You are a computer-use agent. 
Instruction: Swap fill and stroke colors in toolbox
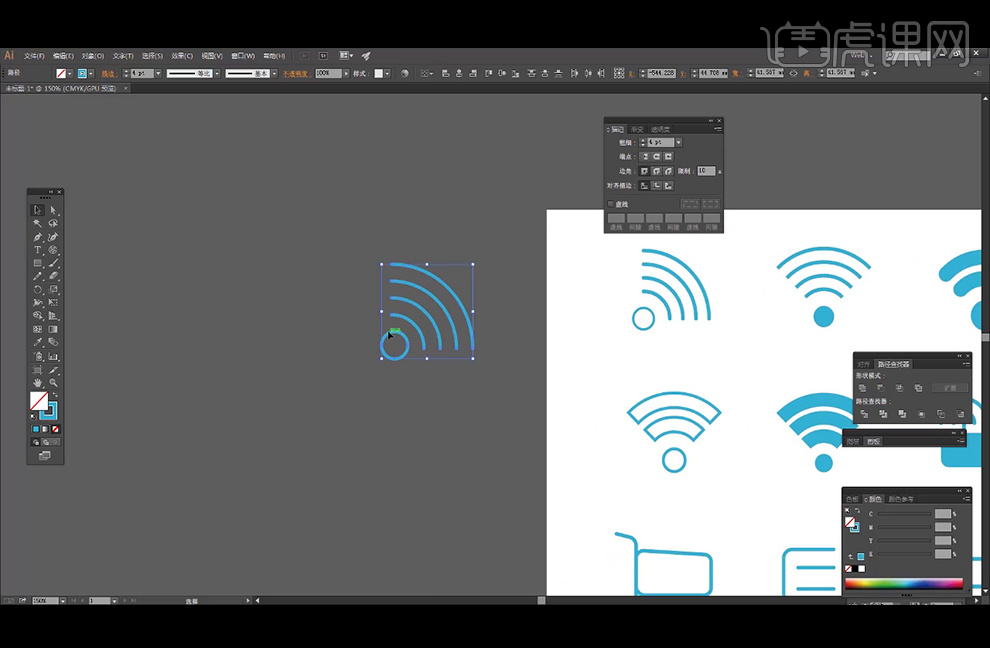click(54, 396)
